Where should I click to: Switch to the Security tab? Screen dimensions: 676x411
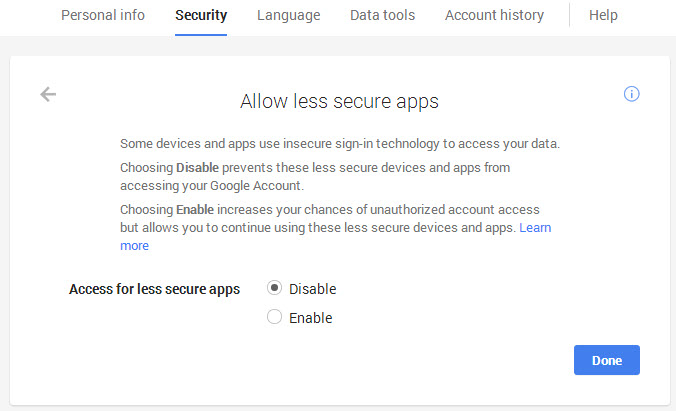pos(201,15)
